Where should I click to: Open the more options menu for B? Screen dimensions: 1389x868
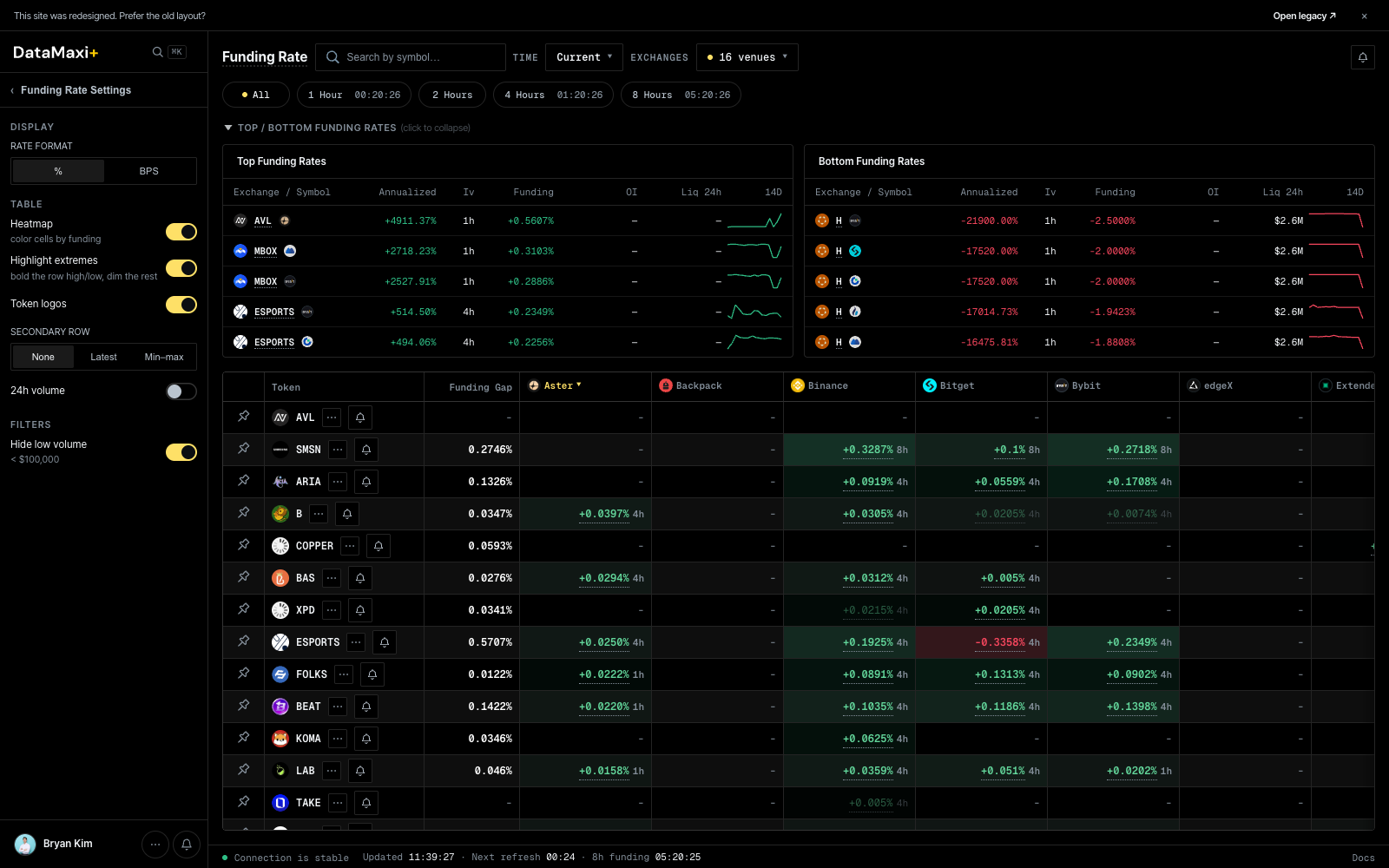(x=319, y=514)
